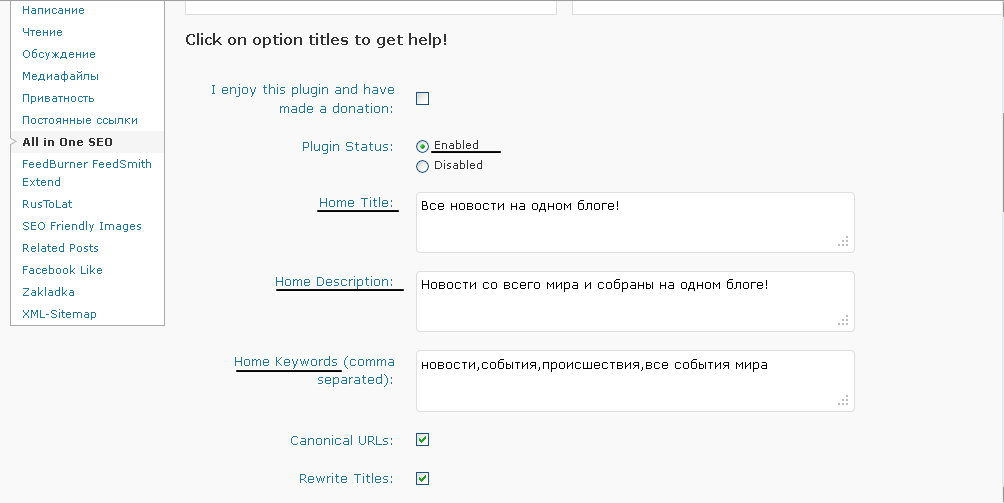Open the SEO Friendly Images settings
Viewport: 1004px width, 503px height.
[x=82, y=226]
